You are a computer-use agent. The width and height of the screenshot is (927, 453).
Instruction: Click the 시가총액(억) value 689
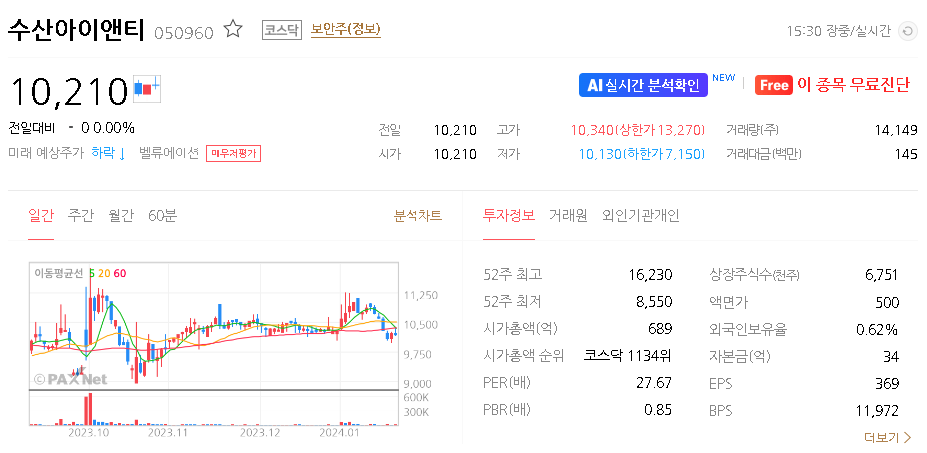tap(660, 329)
